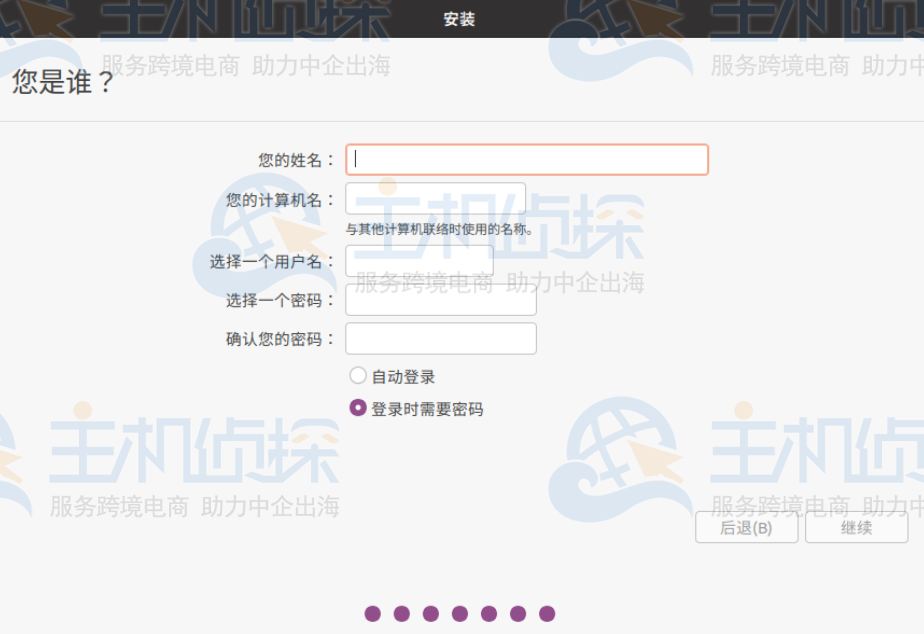Screen dimensions: 924x634
Task: Click the 确认您的密码 confirm password field
Action: click(440, 338)
